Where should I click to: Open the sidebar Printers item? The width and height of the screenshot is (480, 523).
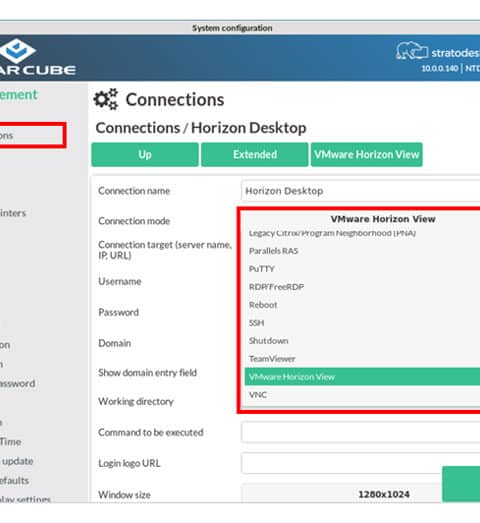tap(13, 213)
